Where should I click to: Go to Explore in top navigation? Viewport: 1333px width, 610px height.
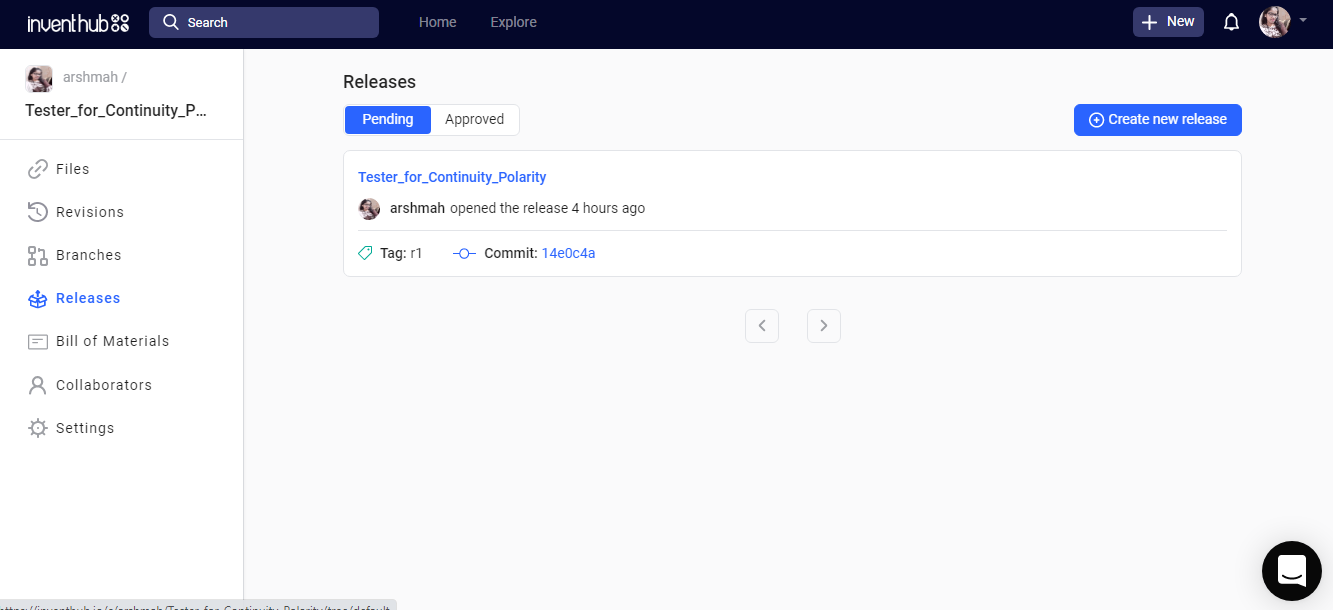513,22
